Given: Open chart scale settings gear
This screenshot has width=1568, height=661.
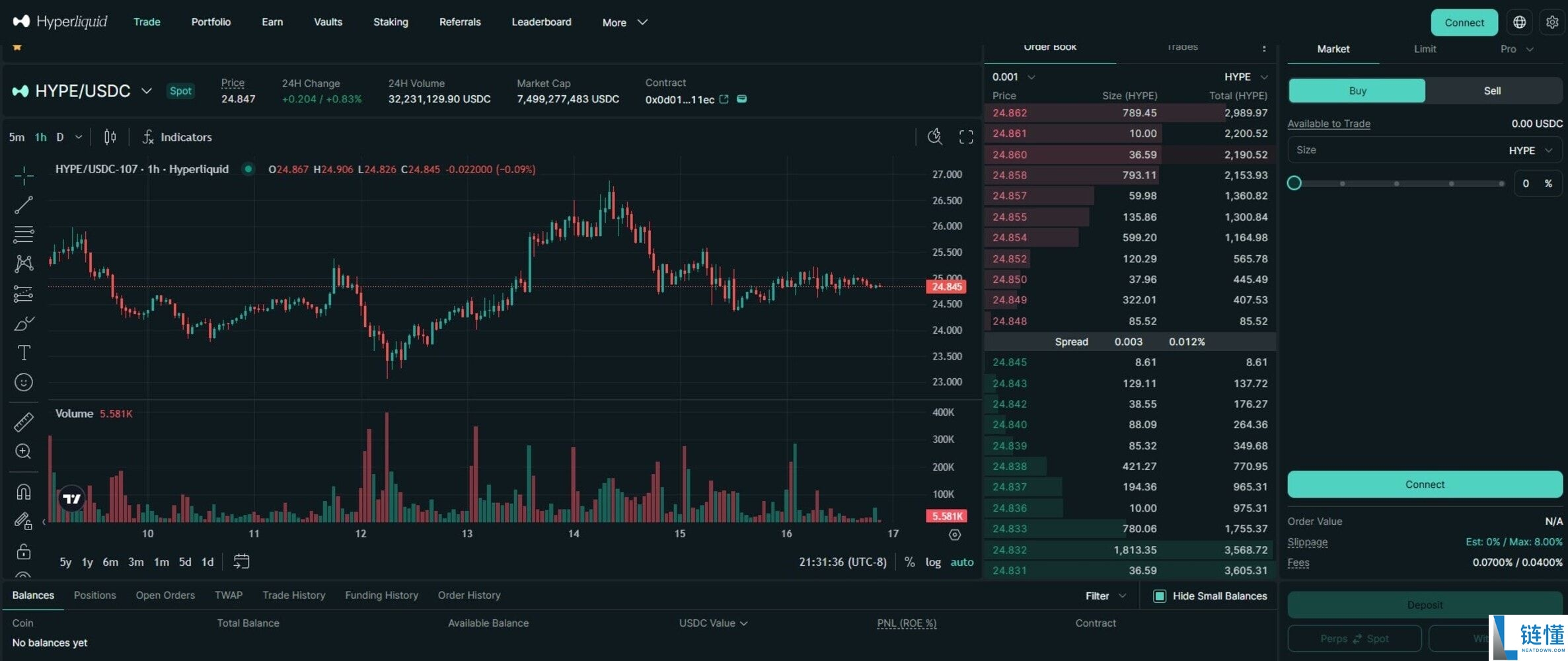Looking at the screenshot, I should [955, 535].
